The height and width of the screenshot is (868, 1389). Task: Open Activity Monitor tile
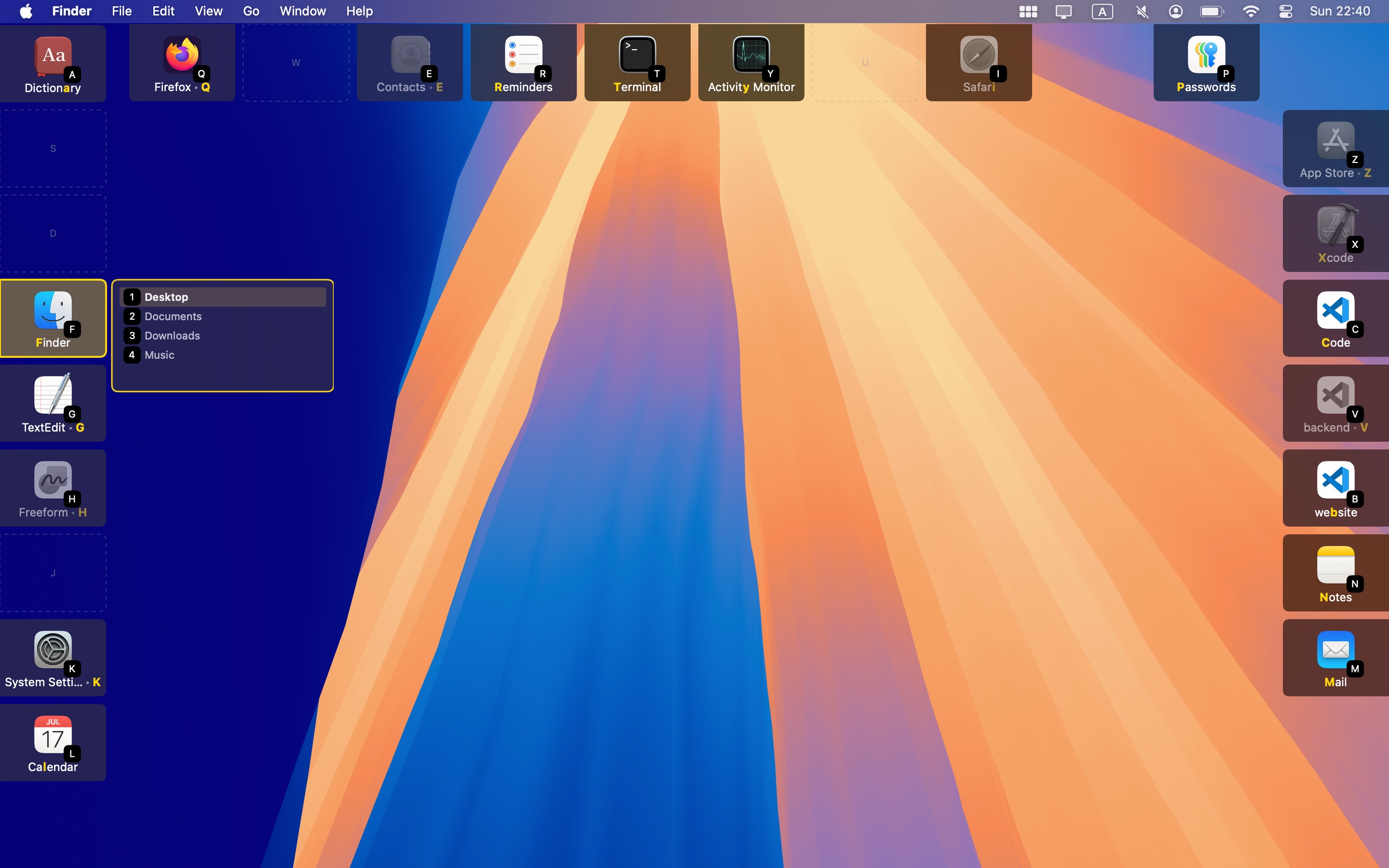751,63
